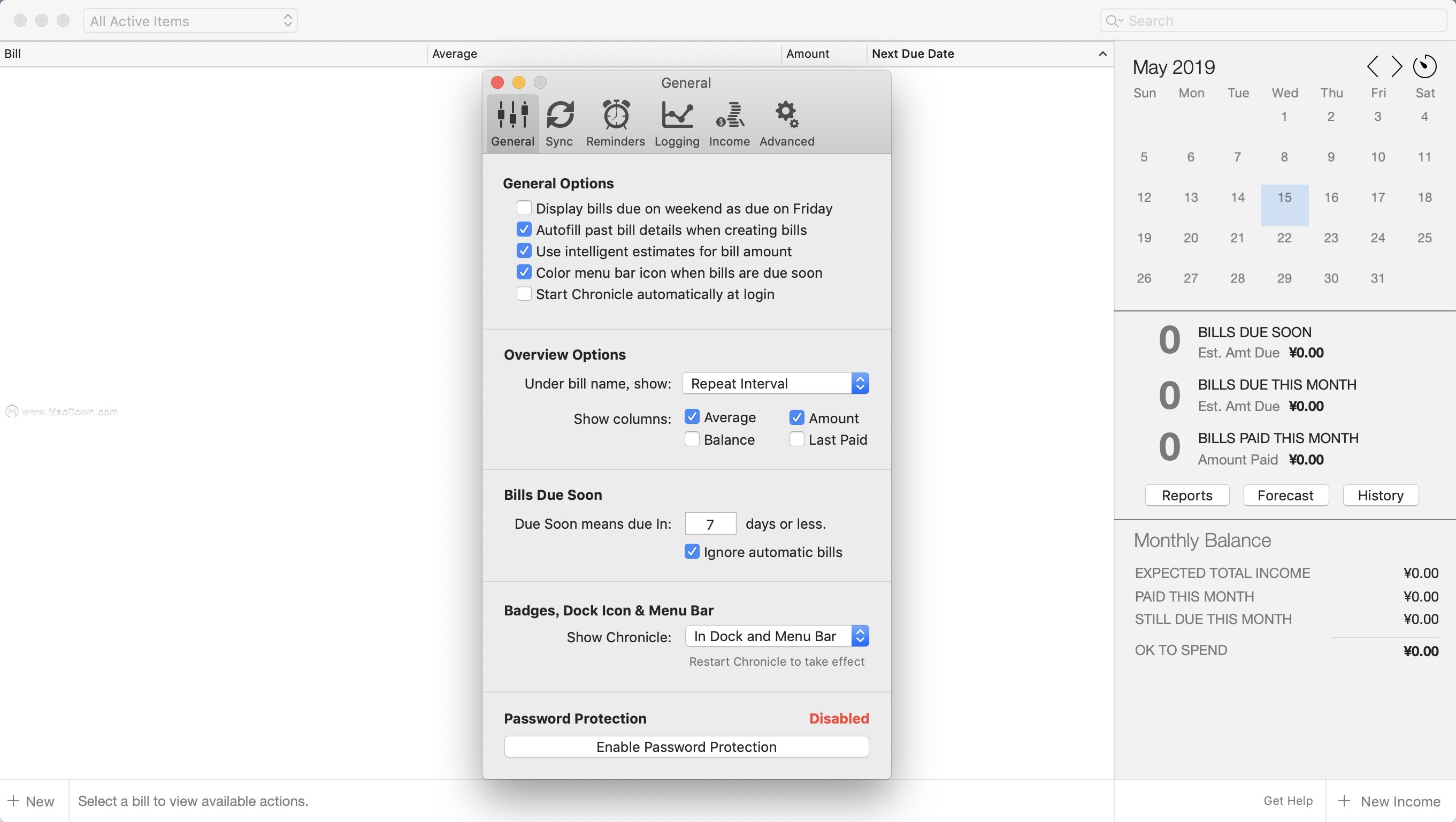Open the Repeat Interval dropdown
Image resolution: width=1456 pixels, height=822 pixels.
(x=775, y=383)
